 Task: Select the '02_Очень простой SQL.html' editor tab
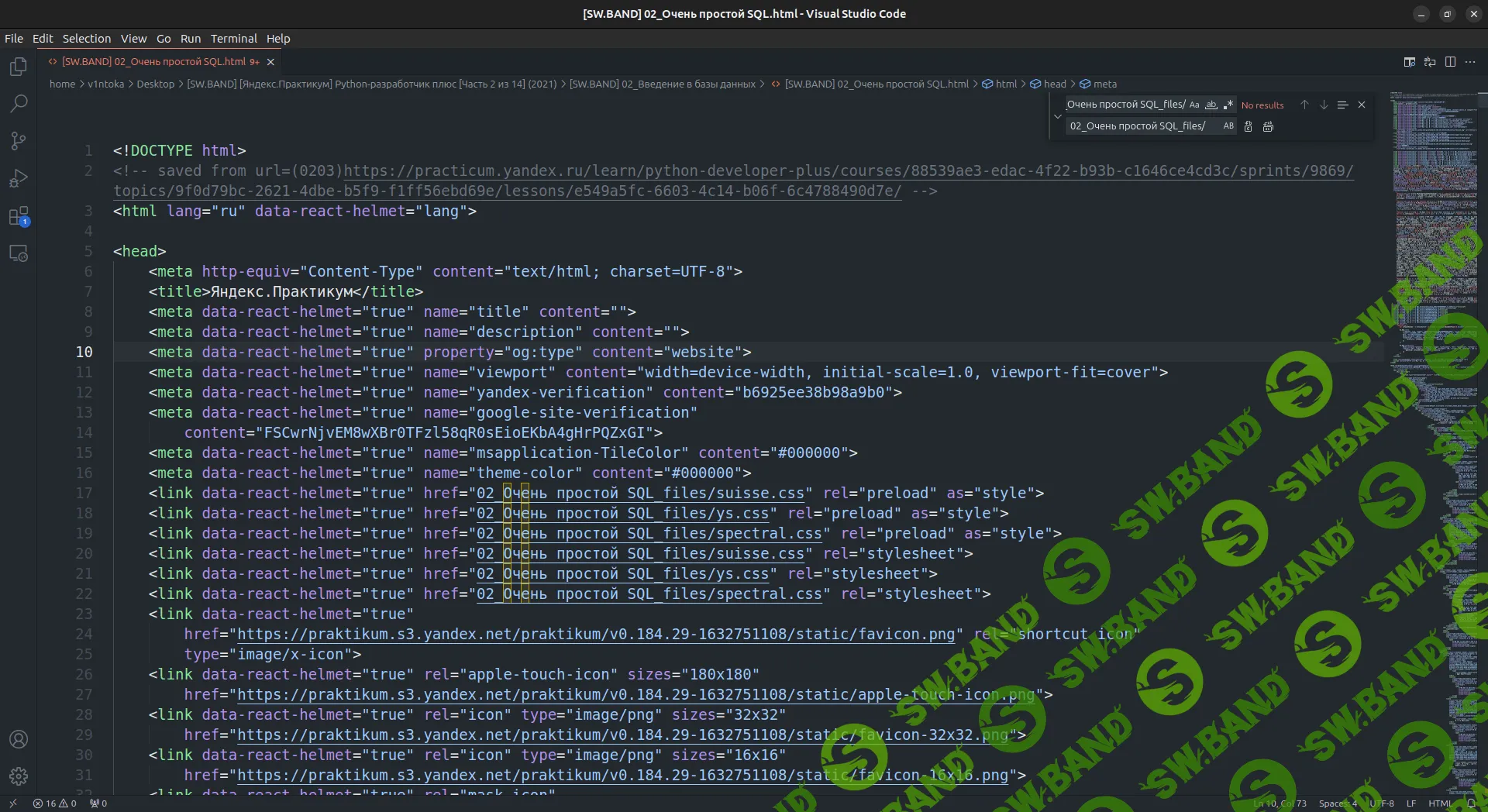(153, 61)
